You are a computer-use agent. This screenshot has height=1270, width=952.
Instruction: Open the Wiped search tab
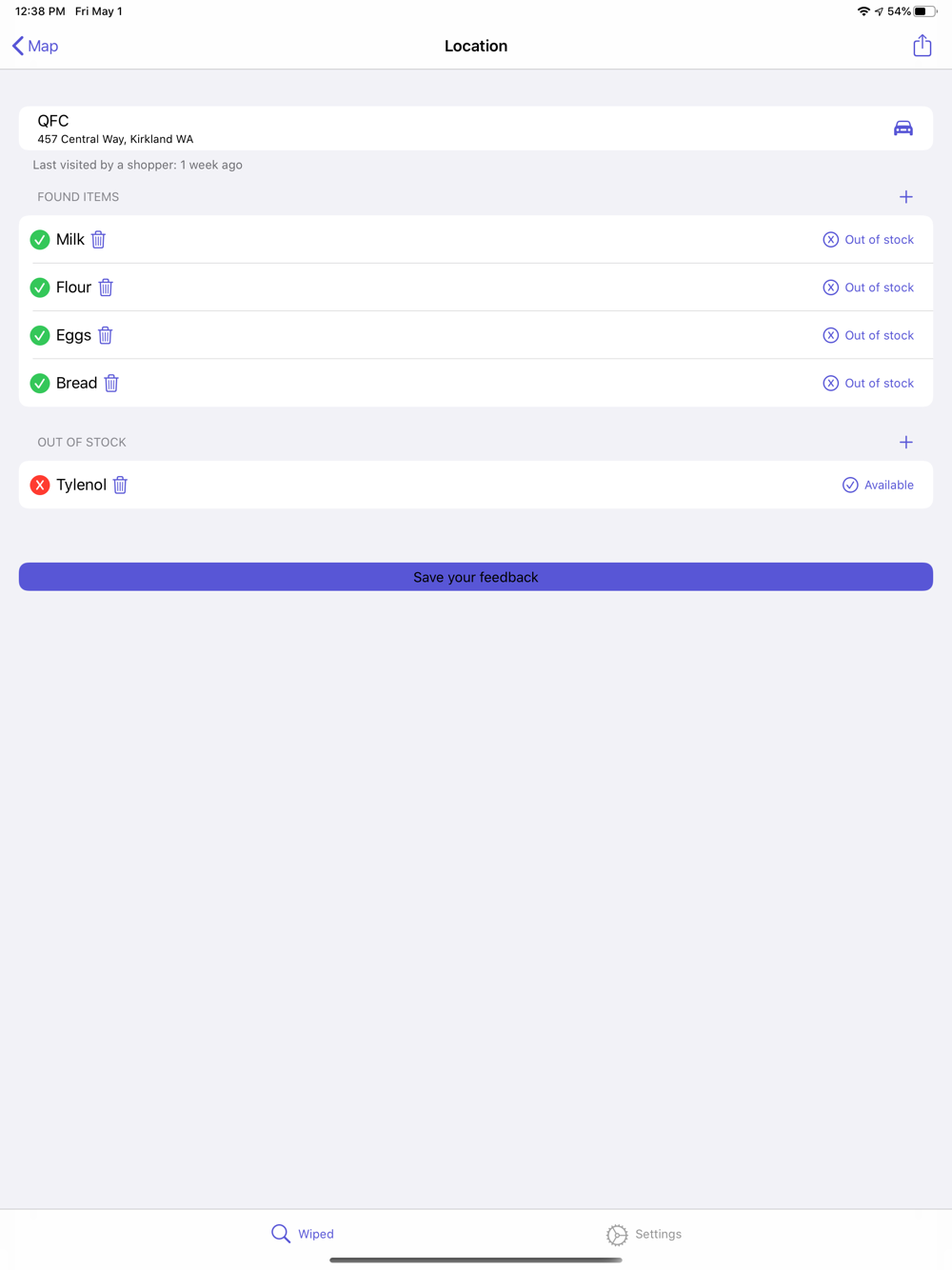303,1234
